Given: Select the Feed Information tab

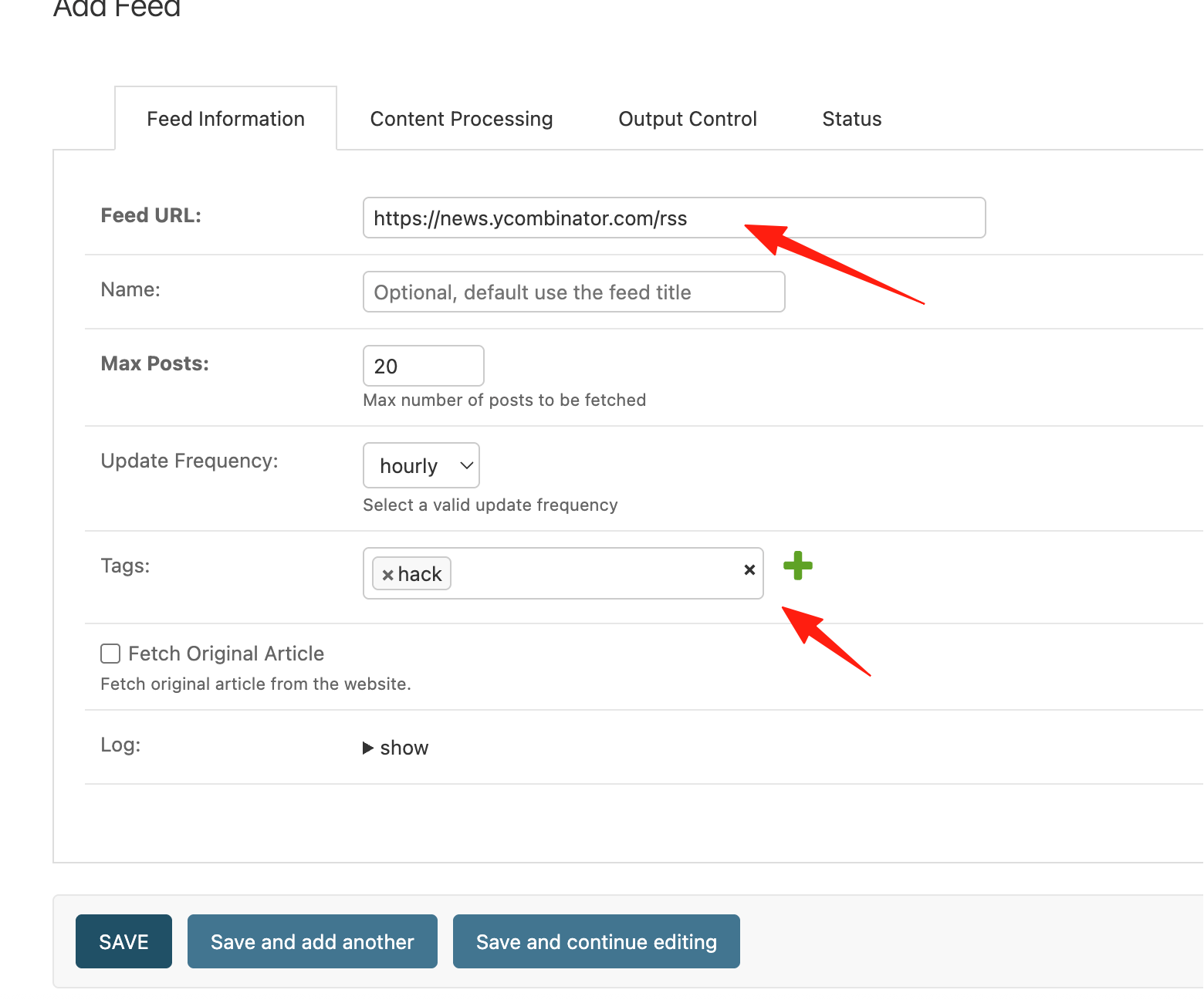Looking at the screenshot, I should point(226,119).
